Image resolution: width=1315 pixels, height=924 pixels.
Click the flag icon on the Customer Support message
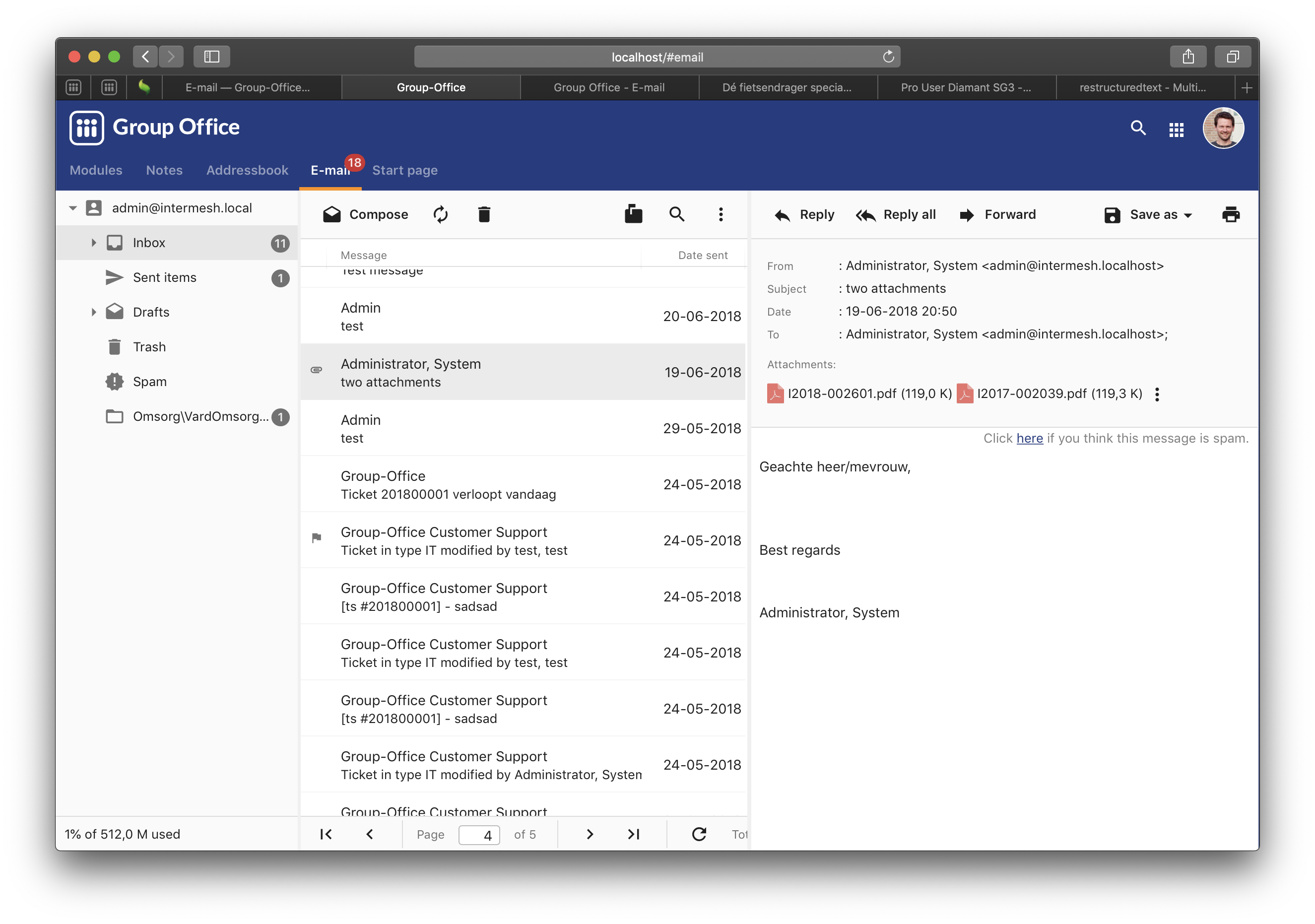point(316,537)
